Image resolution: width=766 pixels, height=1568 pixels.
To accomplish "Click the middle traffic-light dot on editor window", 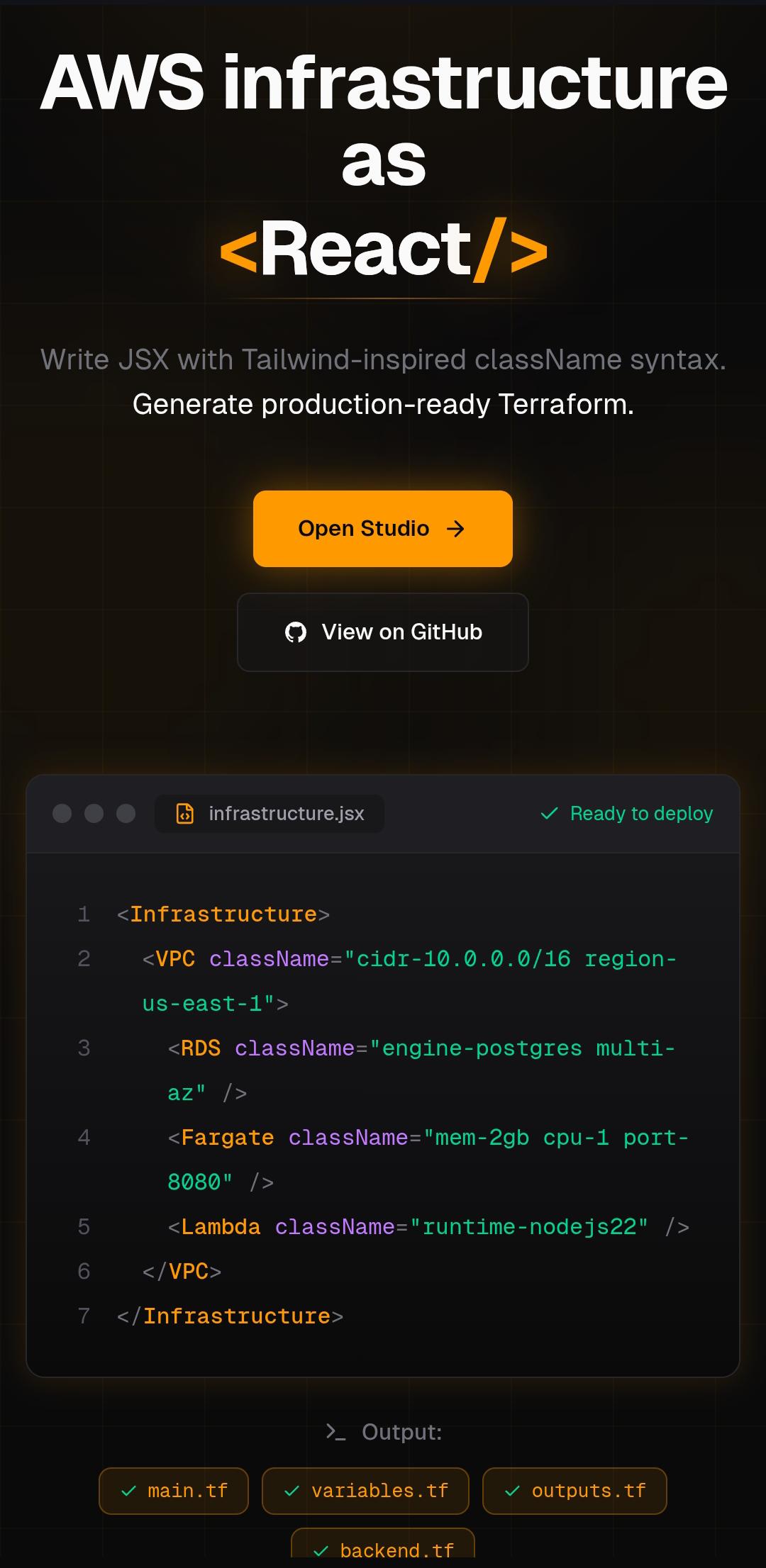I will coord(94,814).
